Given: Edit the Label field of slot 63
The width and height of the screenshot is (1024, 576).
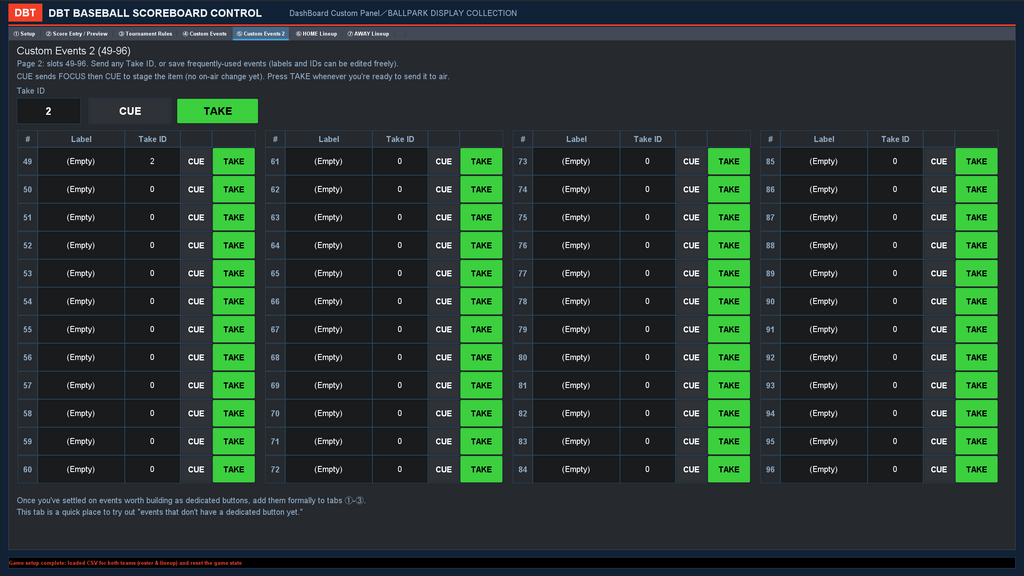Looking at the screenshot, I should tap(328, 217).
